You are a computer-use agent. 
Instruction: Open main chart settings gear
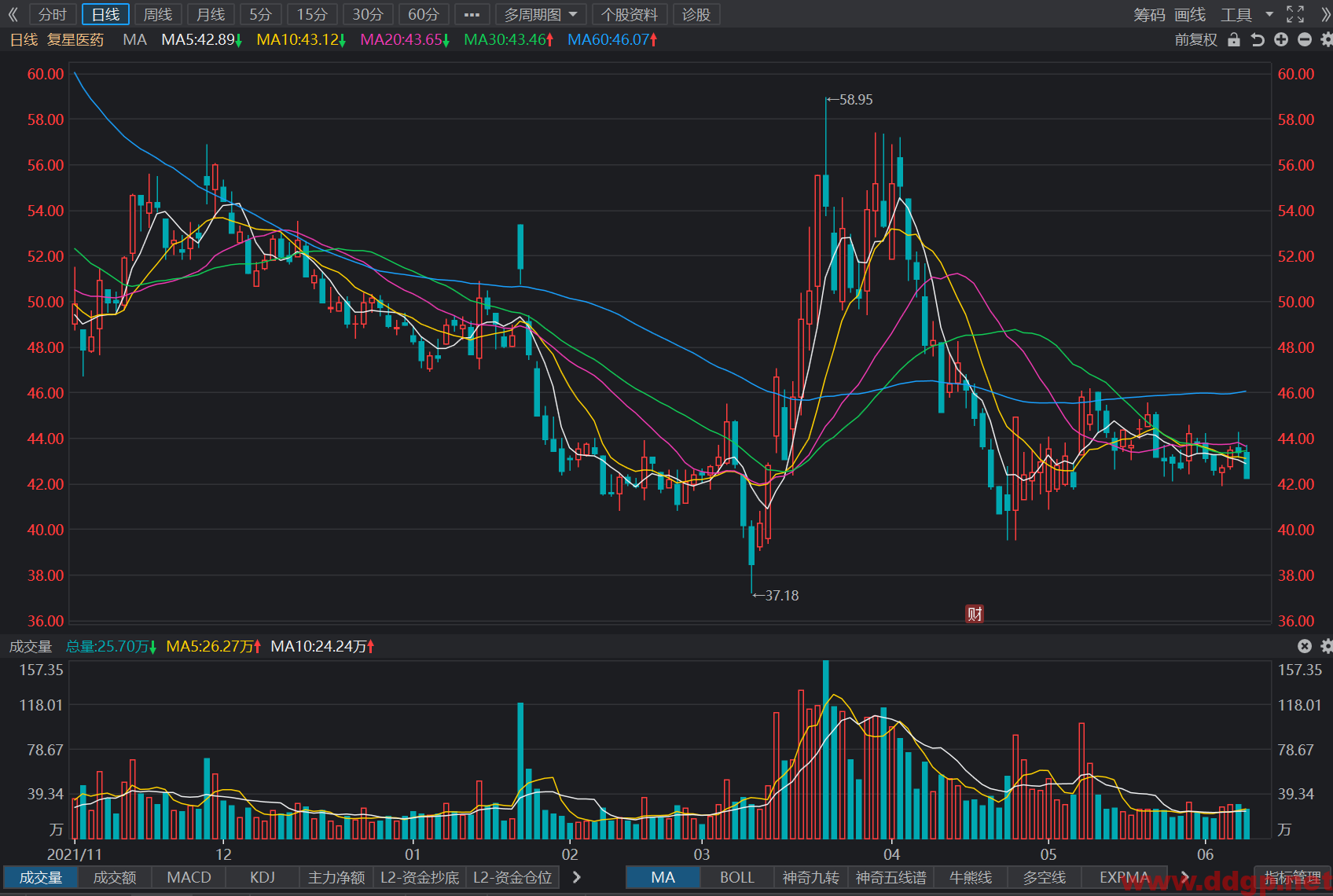pyautogui.click(x=1327, y=39)
